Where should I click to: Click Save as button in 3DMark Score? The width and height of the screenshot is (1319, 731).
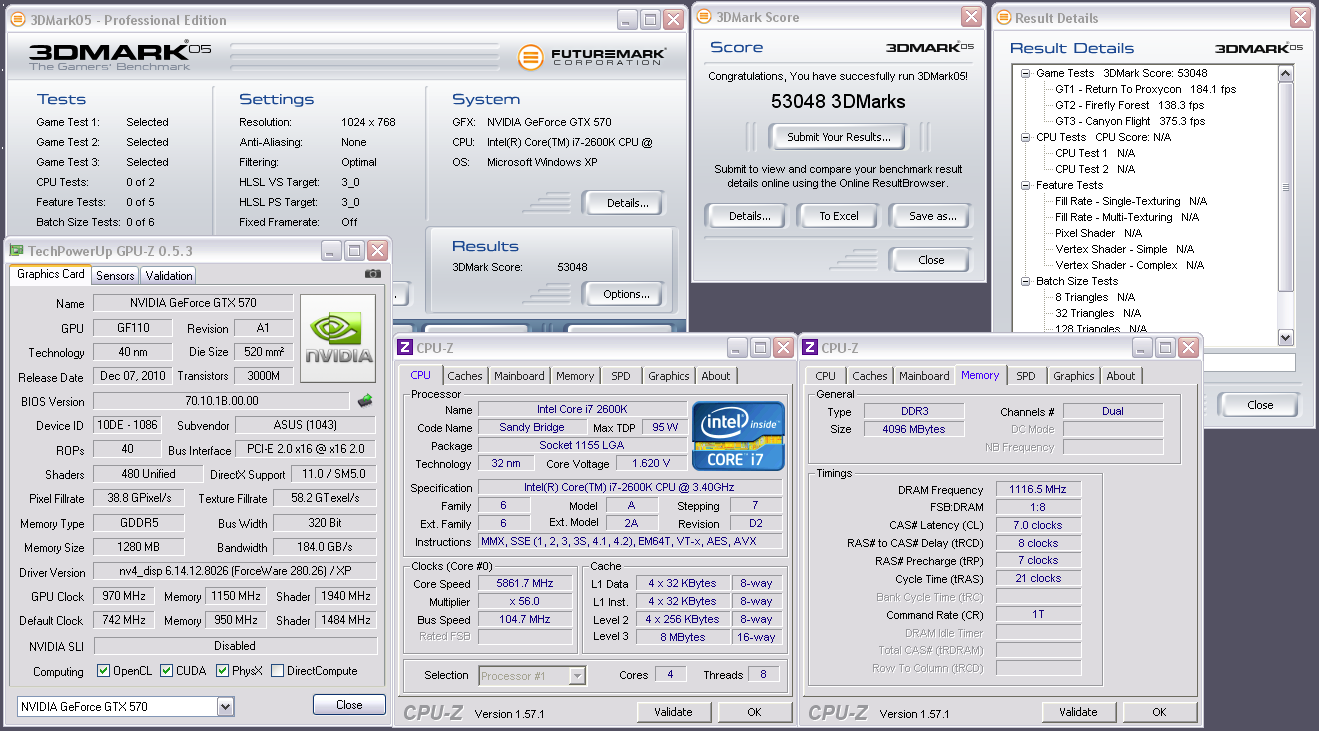[x=933, y=216]
